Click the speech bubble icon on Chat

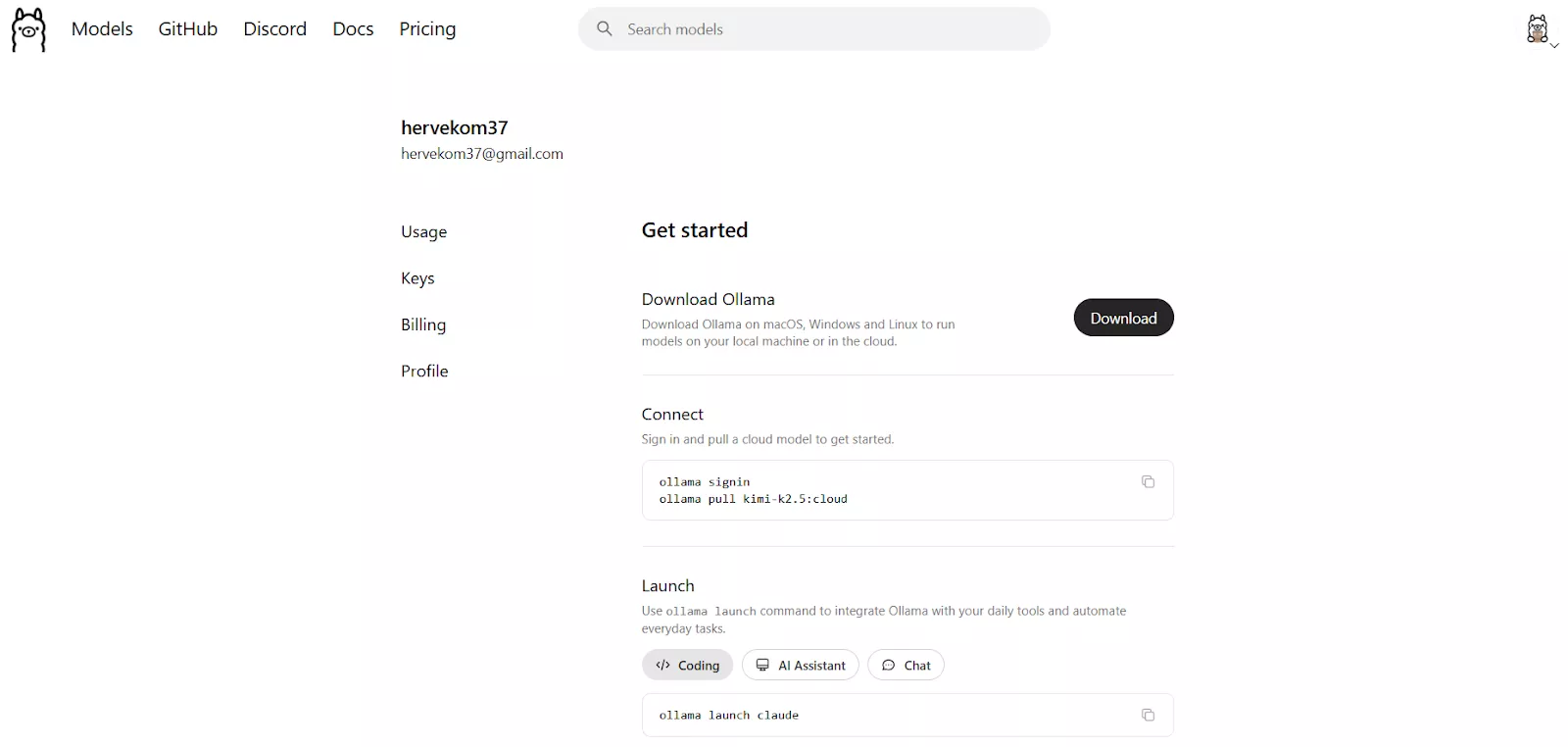pos(888,665)
